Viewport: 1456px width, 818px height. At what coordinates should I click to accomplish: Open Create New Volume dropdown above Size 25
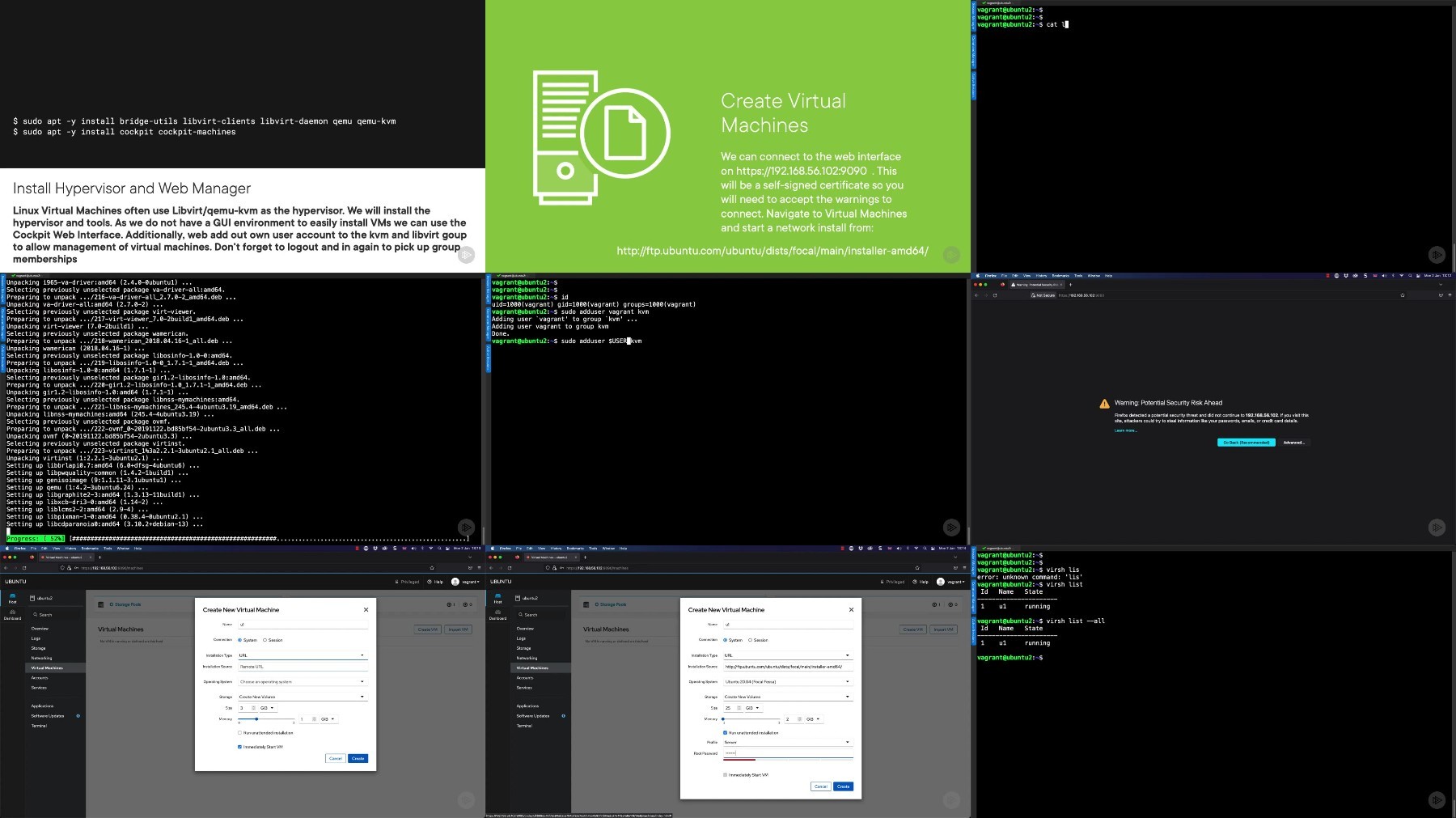tap(788, 697)
